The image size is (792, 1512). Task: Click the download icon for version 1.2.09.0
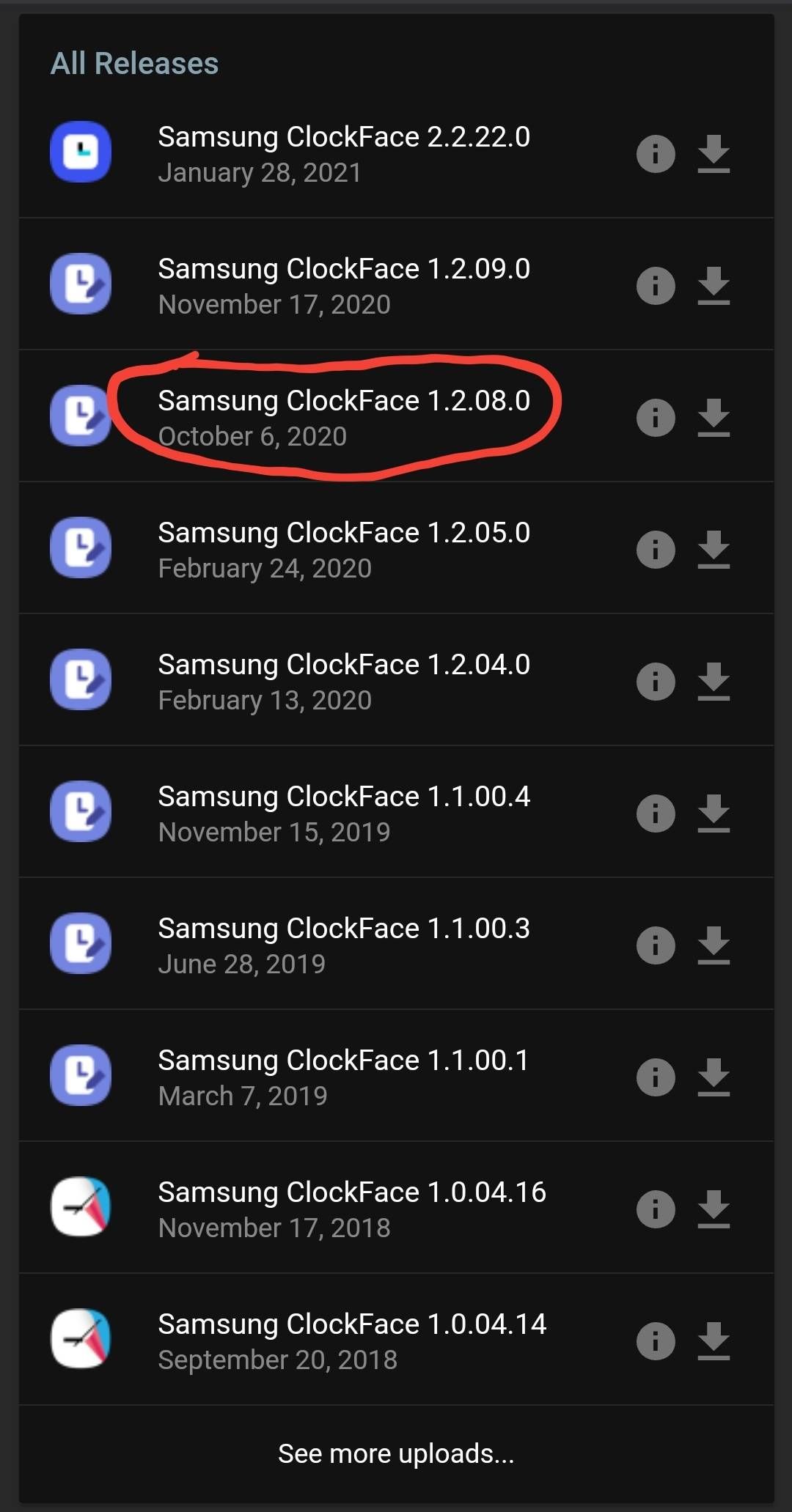[x=714, y=285]
